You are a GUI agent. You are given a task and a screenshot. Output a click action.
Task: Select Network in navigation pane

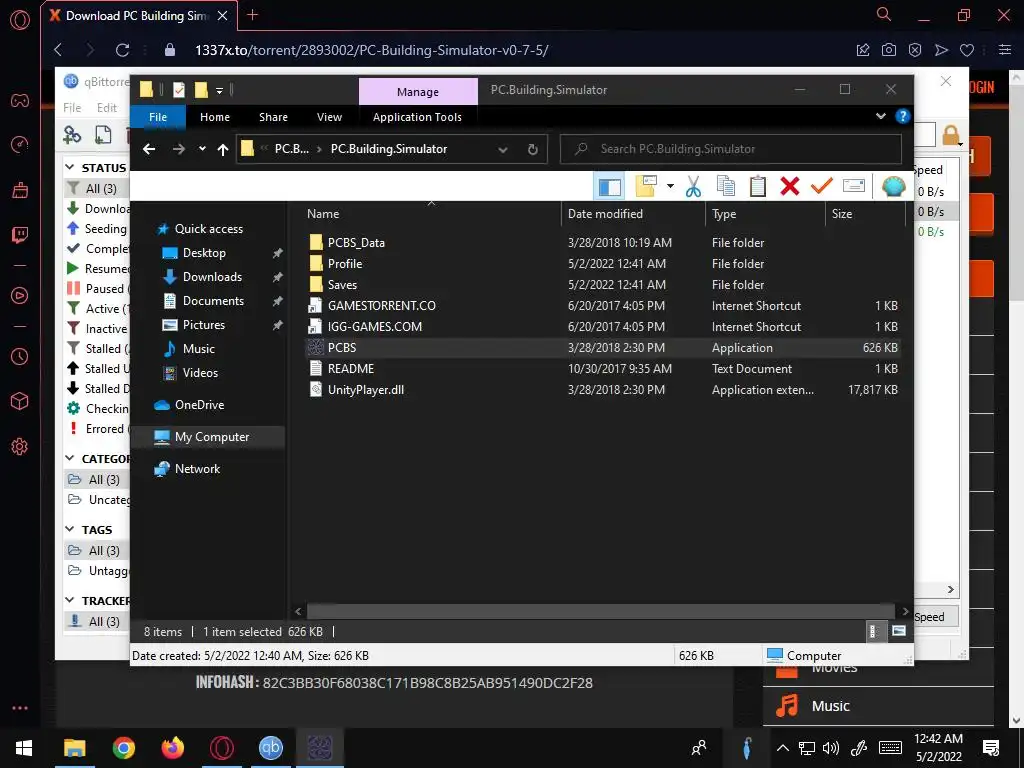click(197, 469)
